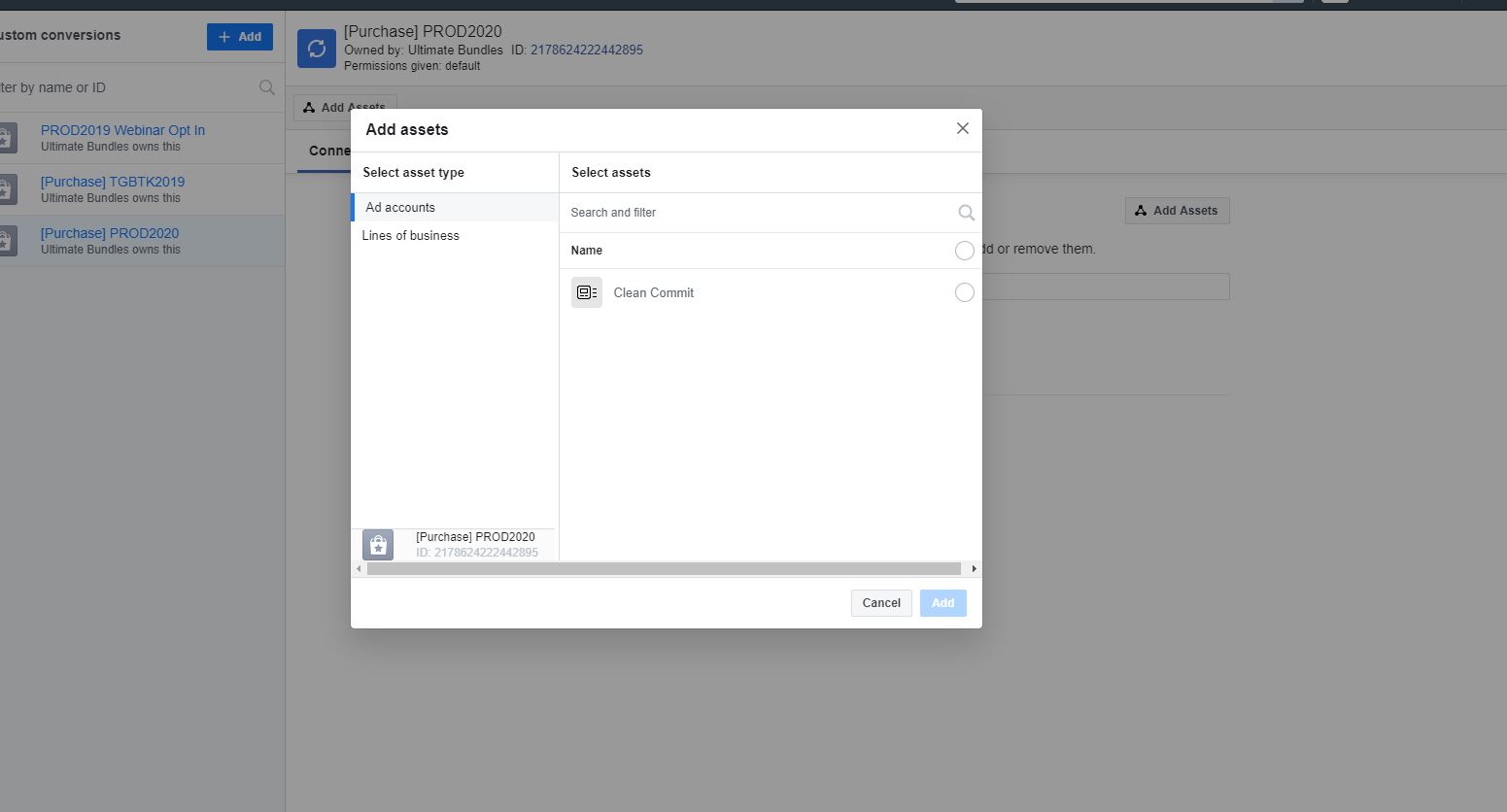Open PROD2019 Webinar Opt In conversion
The width and height of the screenshot is (1507, 812).
coord(122,130)
